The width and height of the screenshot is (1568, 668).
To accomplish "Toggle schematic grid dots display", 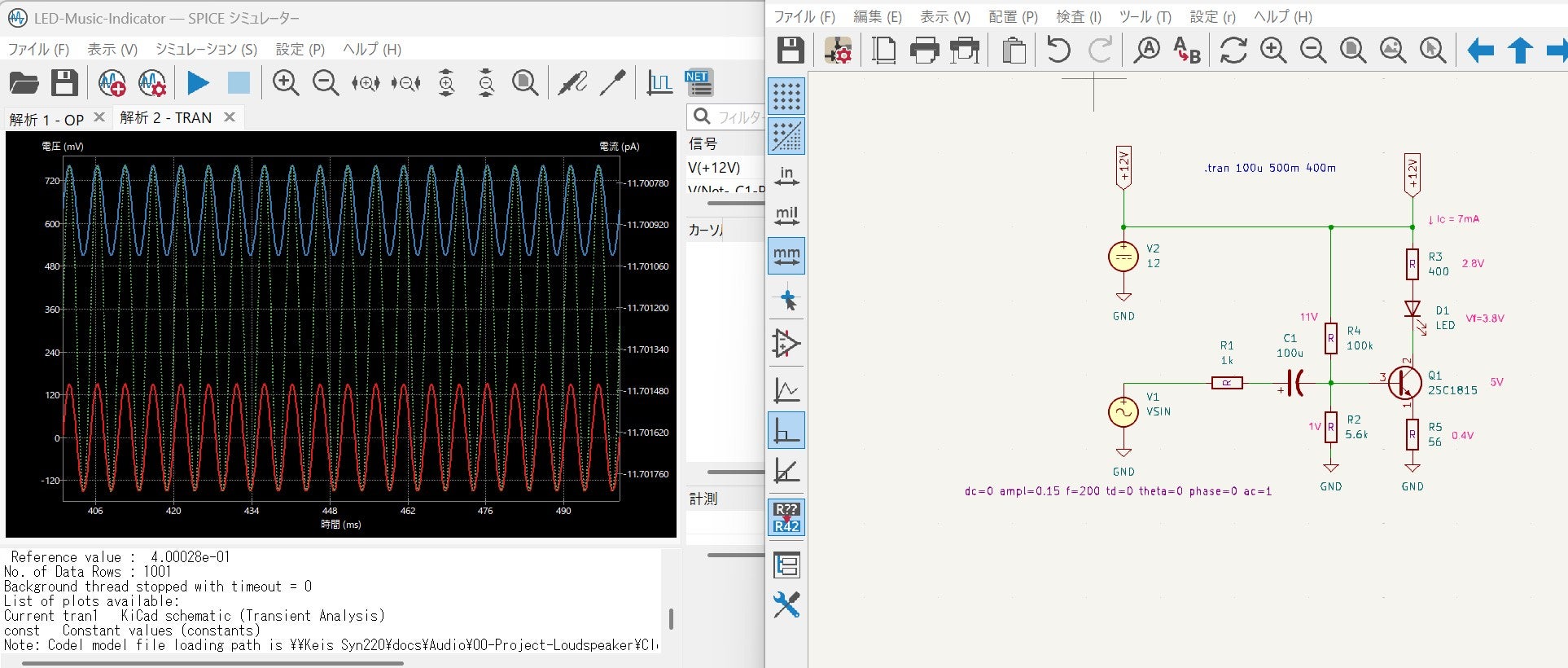I will (x=786, y=97).
